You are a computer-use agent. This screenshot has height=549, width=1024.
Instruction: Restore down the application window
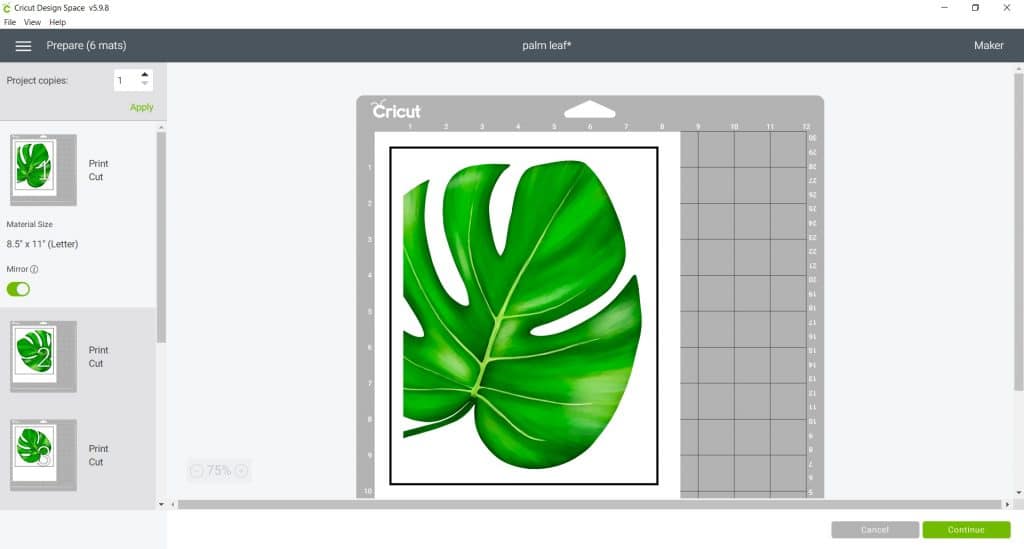coord(975,8)
